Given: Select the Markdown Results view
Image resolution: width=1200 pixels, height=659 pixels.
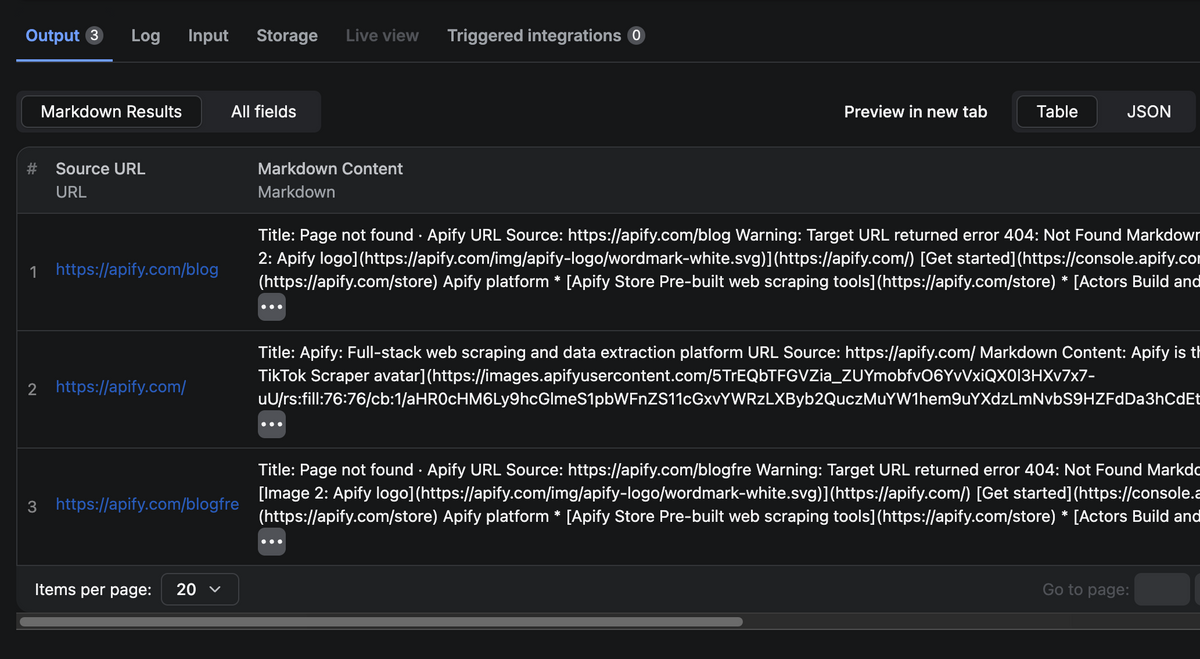Looking at the screenshot, I should coord(110,111).
